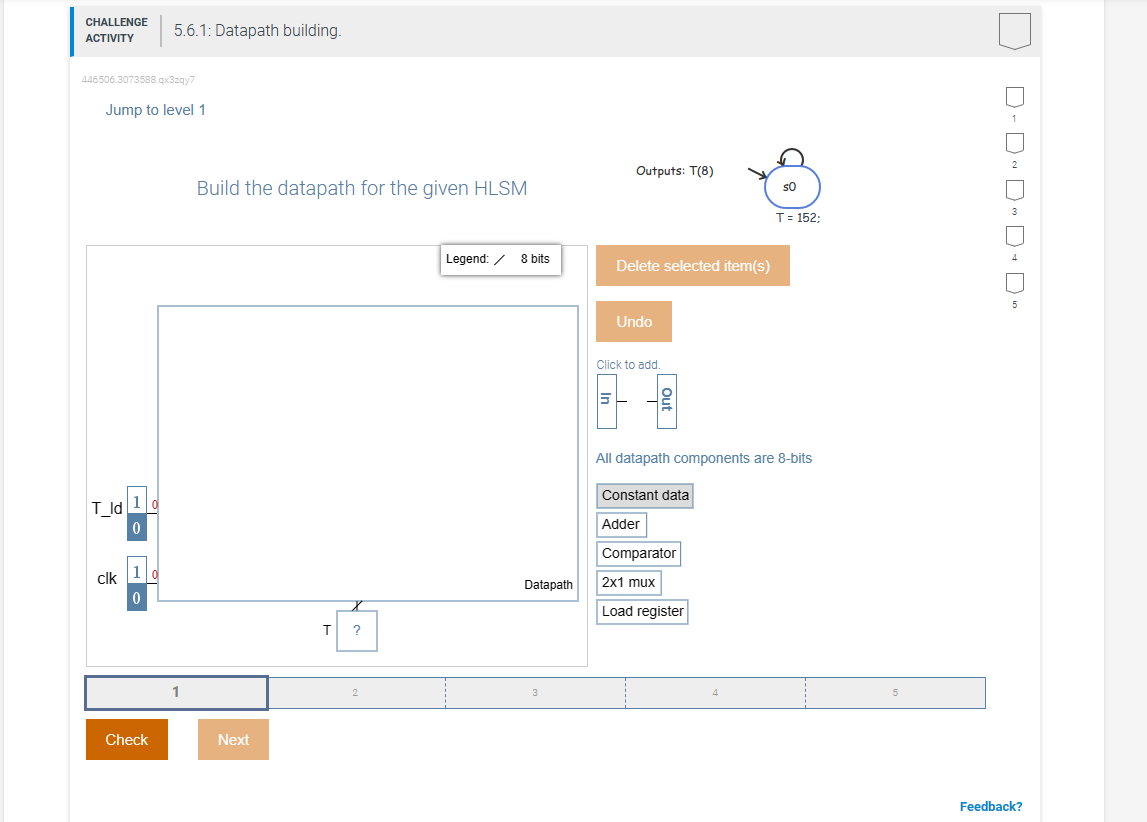Select the Constant data component

(x=644, y=494)
